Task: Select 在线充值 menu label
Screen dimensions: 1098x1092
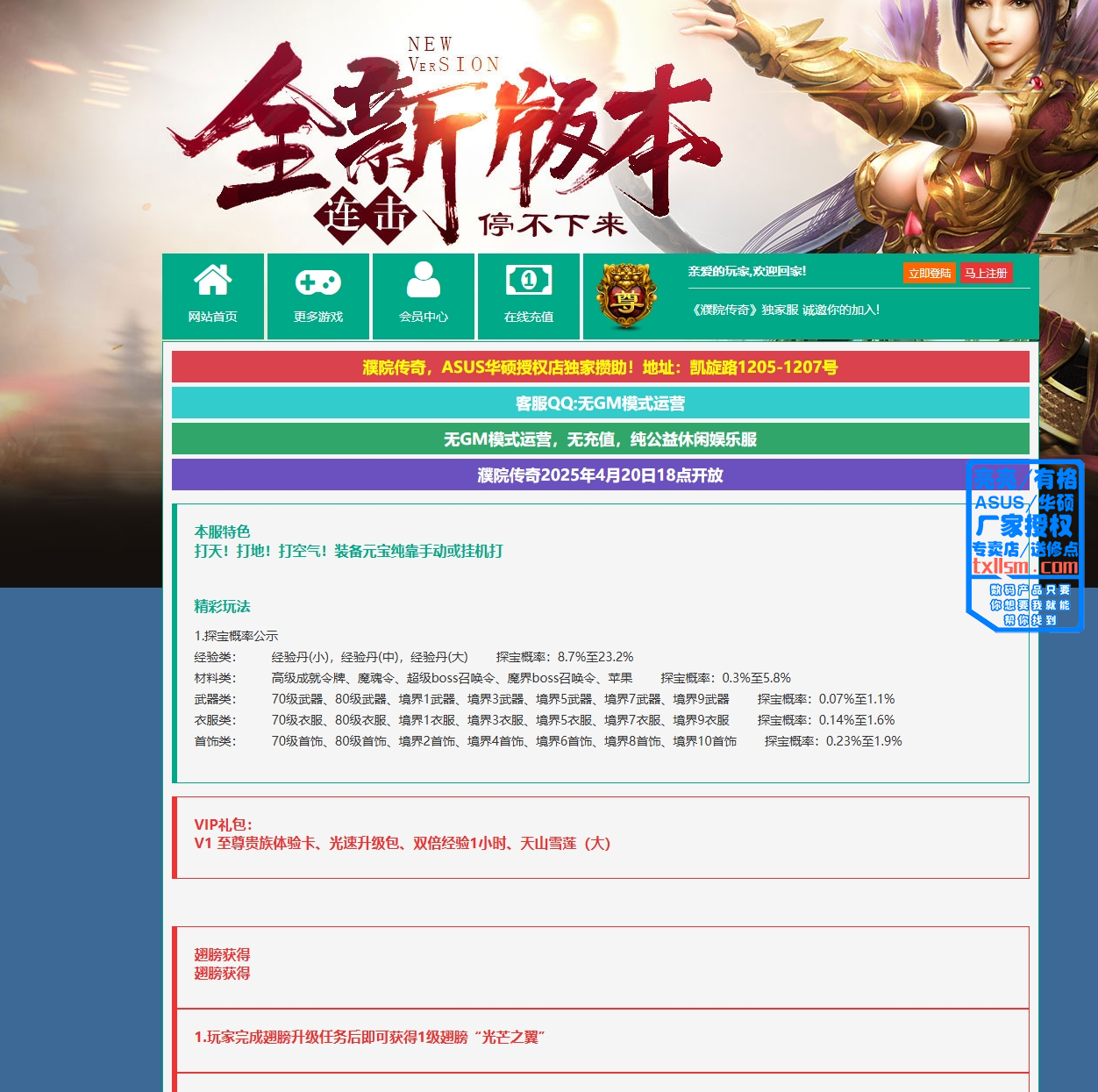Action: [x=529, y=317]
